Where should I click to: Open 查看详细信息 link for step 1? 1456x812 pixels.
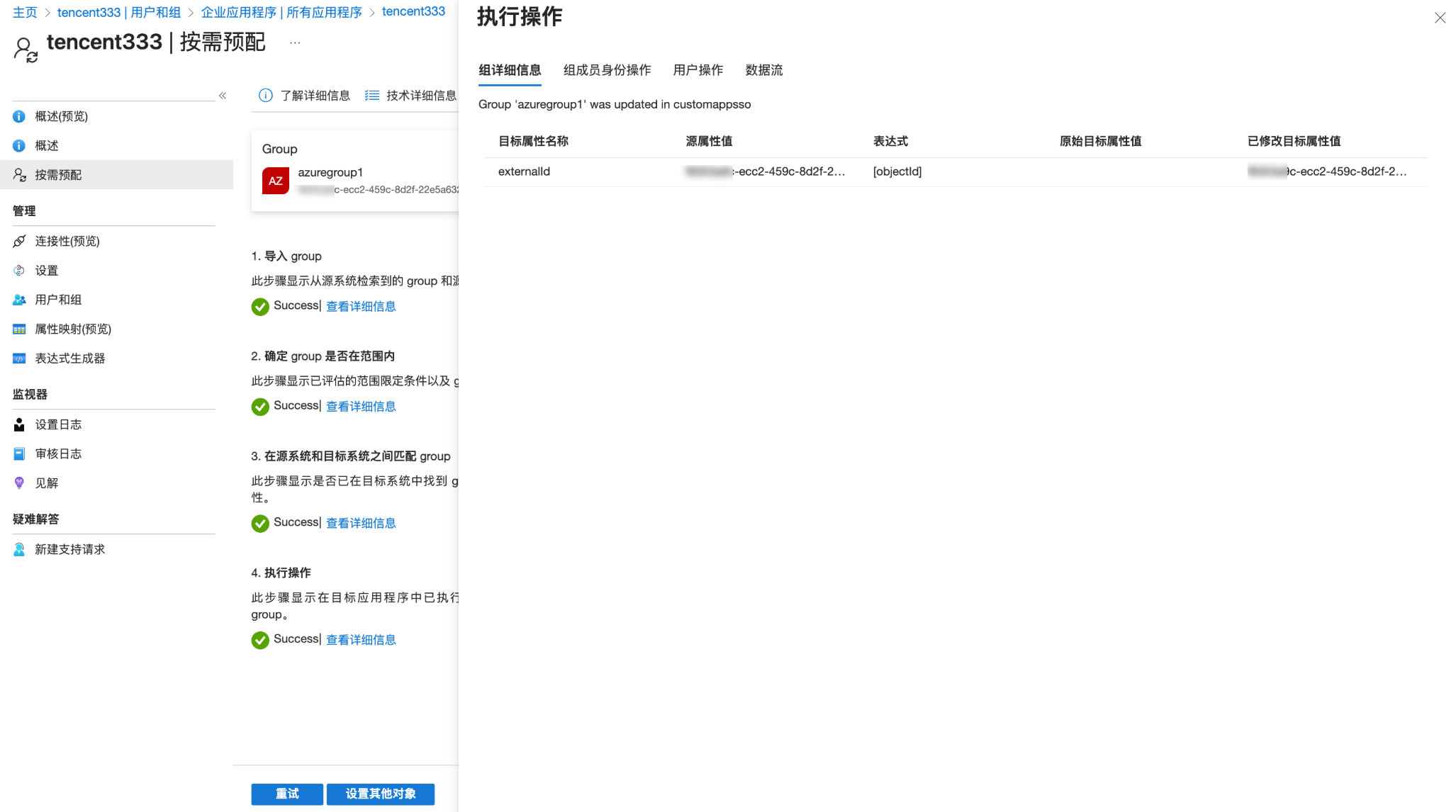tap(361, 306)
